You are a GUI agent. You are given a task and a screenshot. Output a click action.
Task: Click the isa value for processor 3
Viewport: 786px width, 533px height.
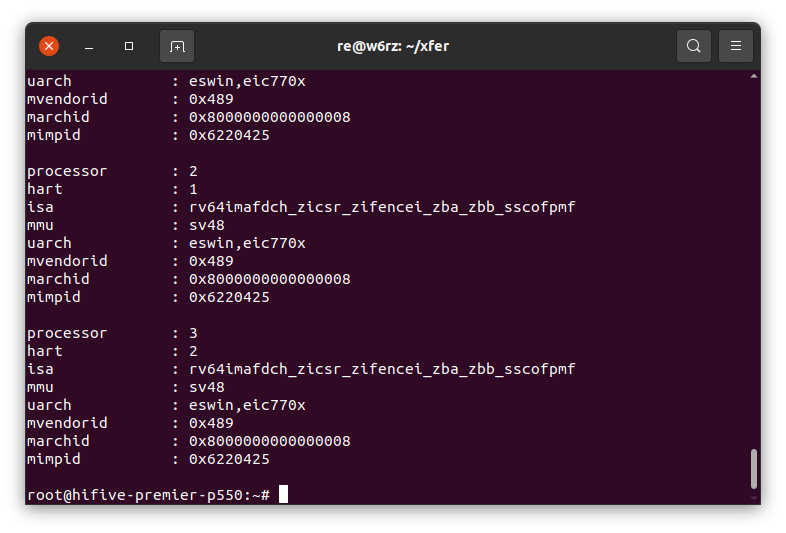pos(382,369)
